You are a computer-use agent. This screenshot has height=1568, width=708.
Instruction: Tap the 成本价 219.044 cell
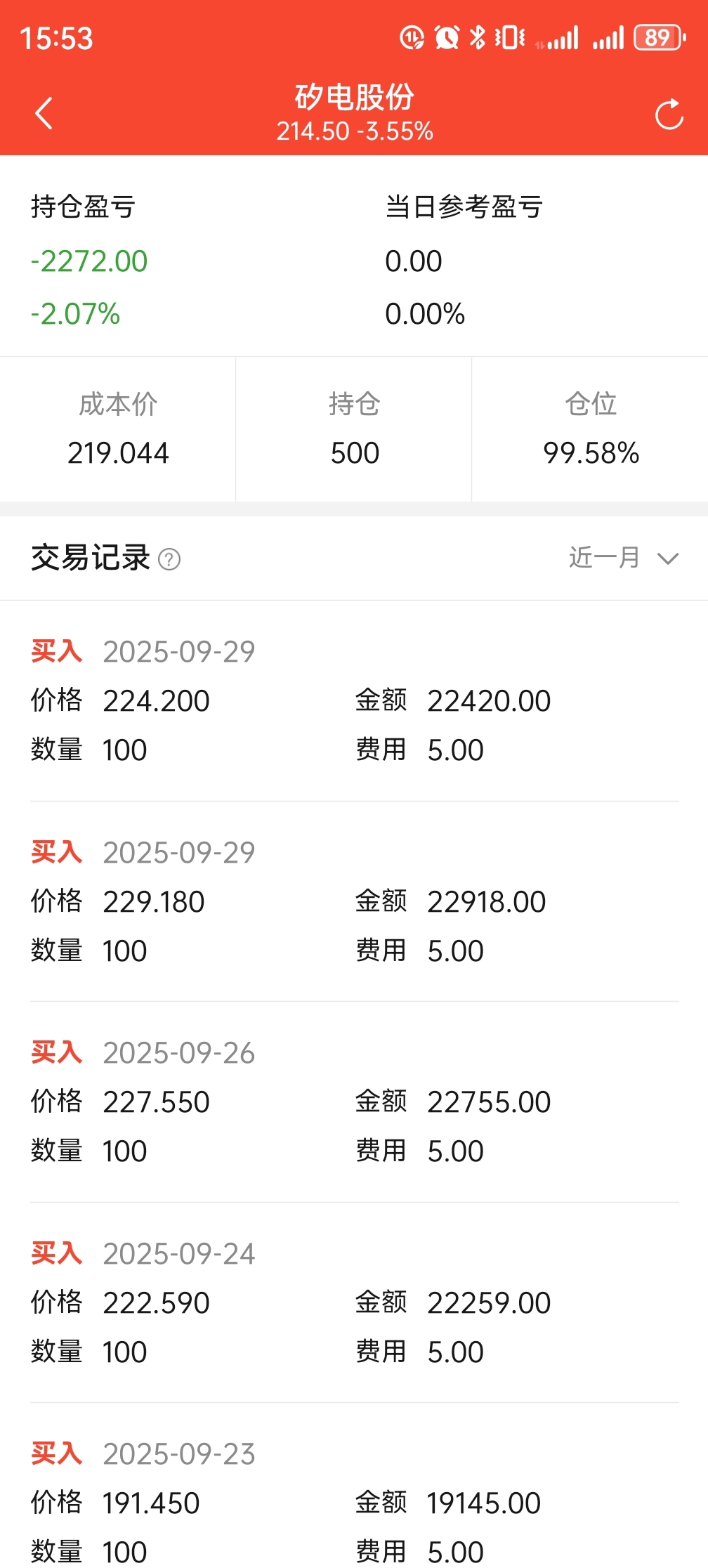pos(118,429)
